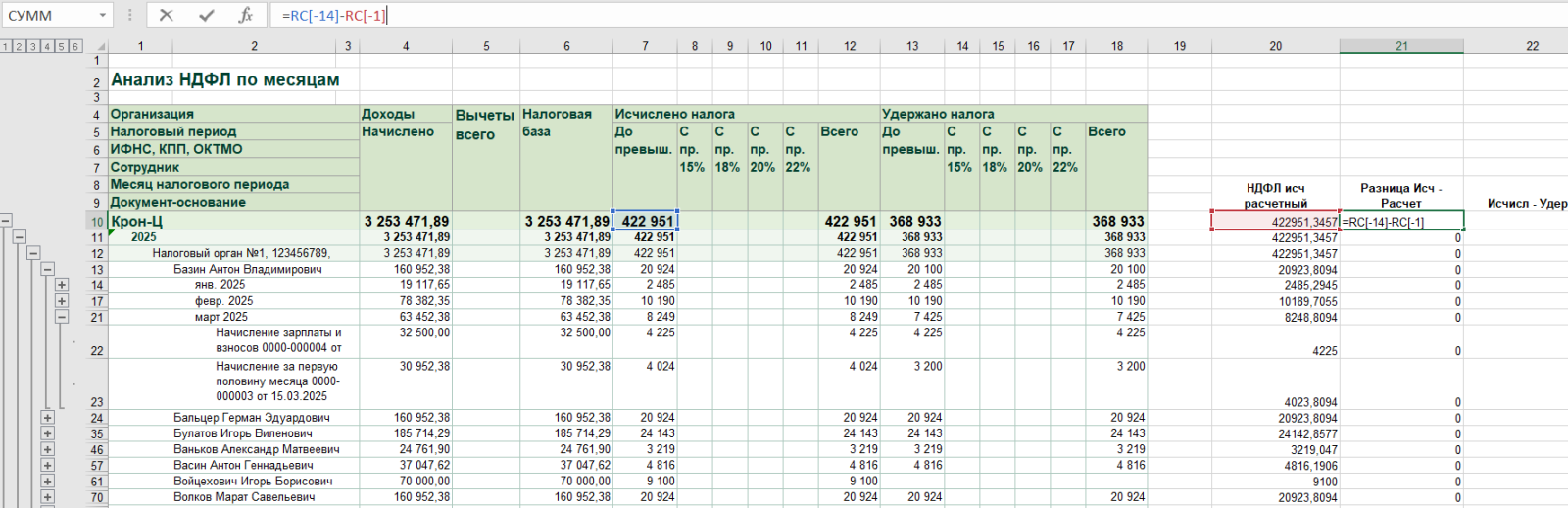Collapse the март 2025 group
The width and height of the screenshot is (1568, 508).
tap(62, 317)
